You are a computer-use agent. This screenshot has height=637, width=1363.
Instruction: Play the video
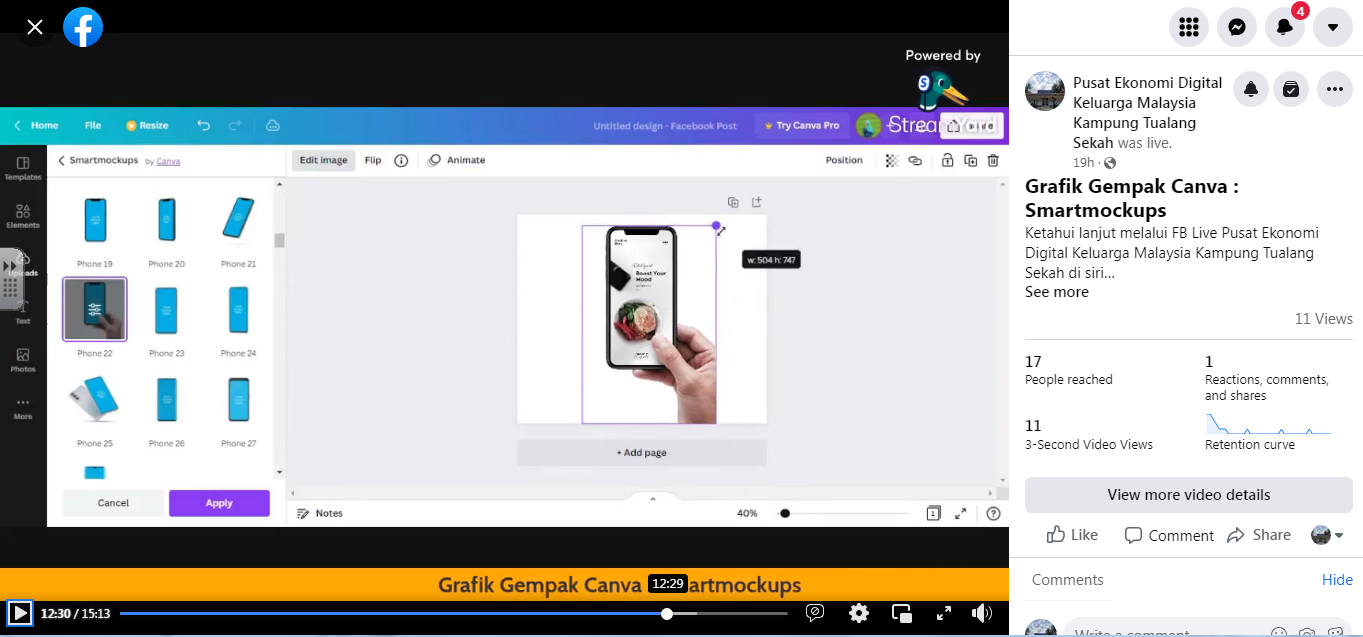20,613
